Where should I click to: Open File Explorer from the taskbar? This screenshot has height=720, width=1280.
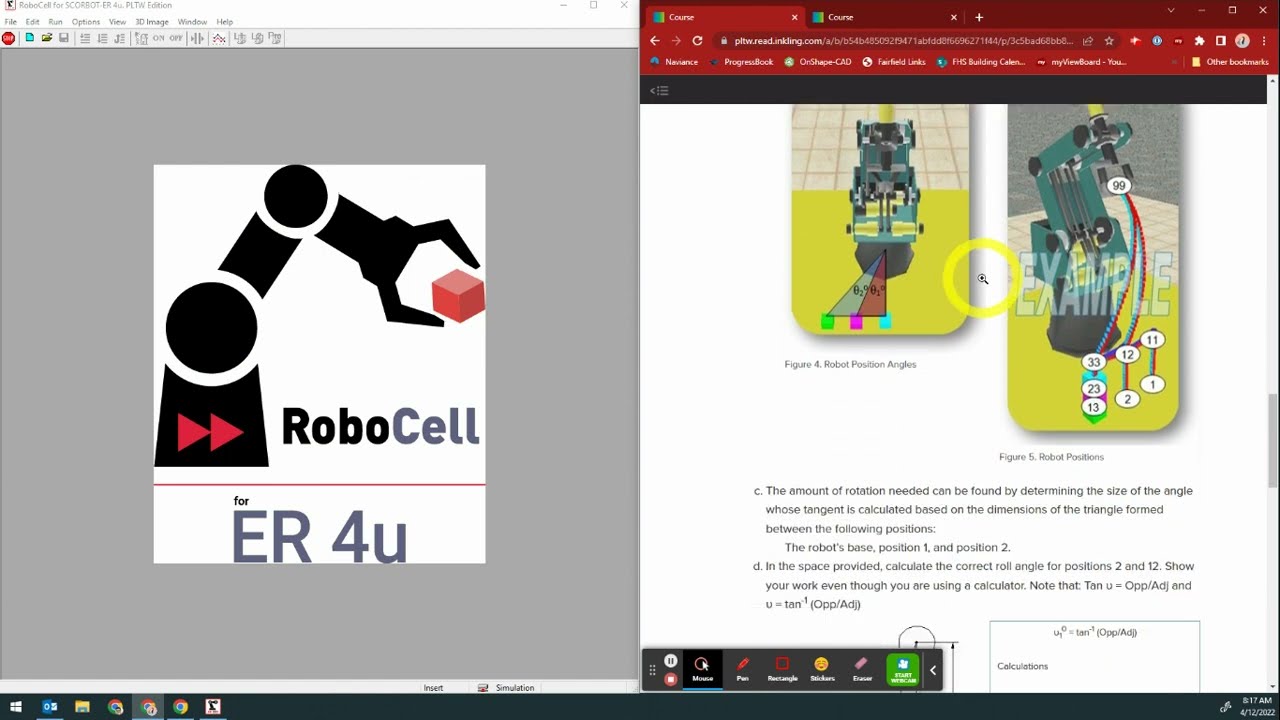(82, 707)
